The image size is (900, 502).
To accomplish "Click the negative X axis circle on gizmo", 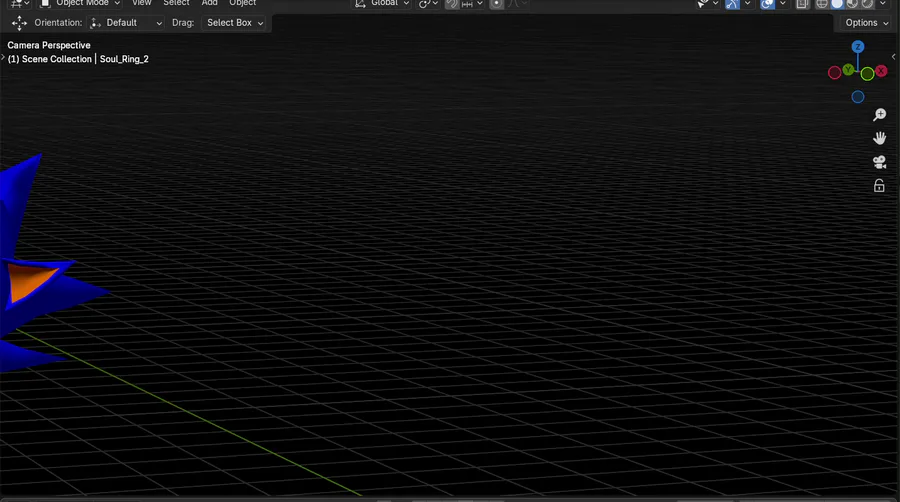I will 835,72.
